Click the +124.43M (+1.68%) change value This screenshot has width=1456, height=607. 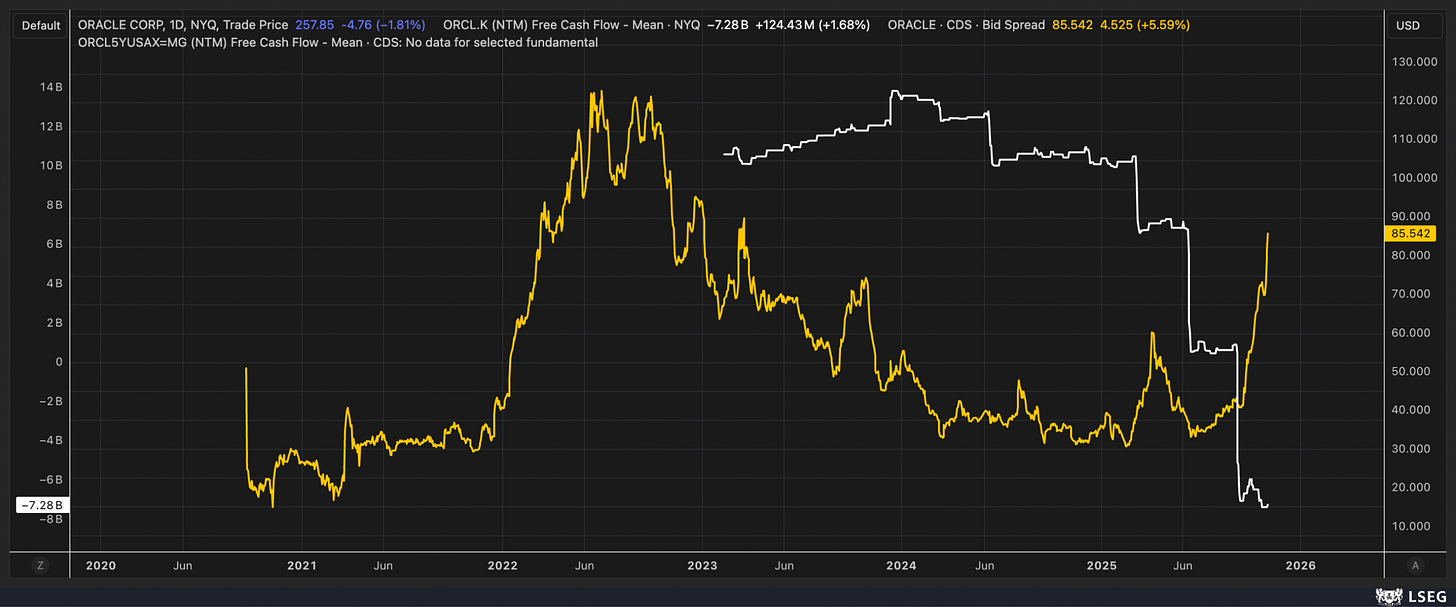[x=813, y=24]
